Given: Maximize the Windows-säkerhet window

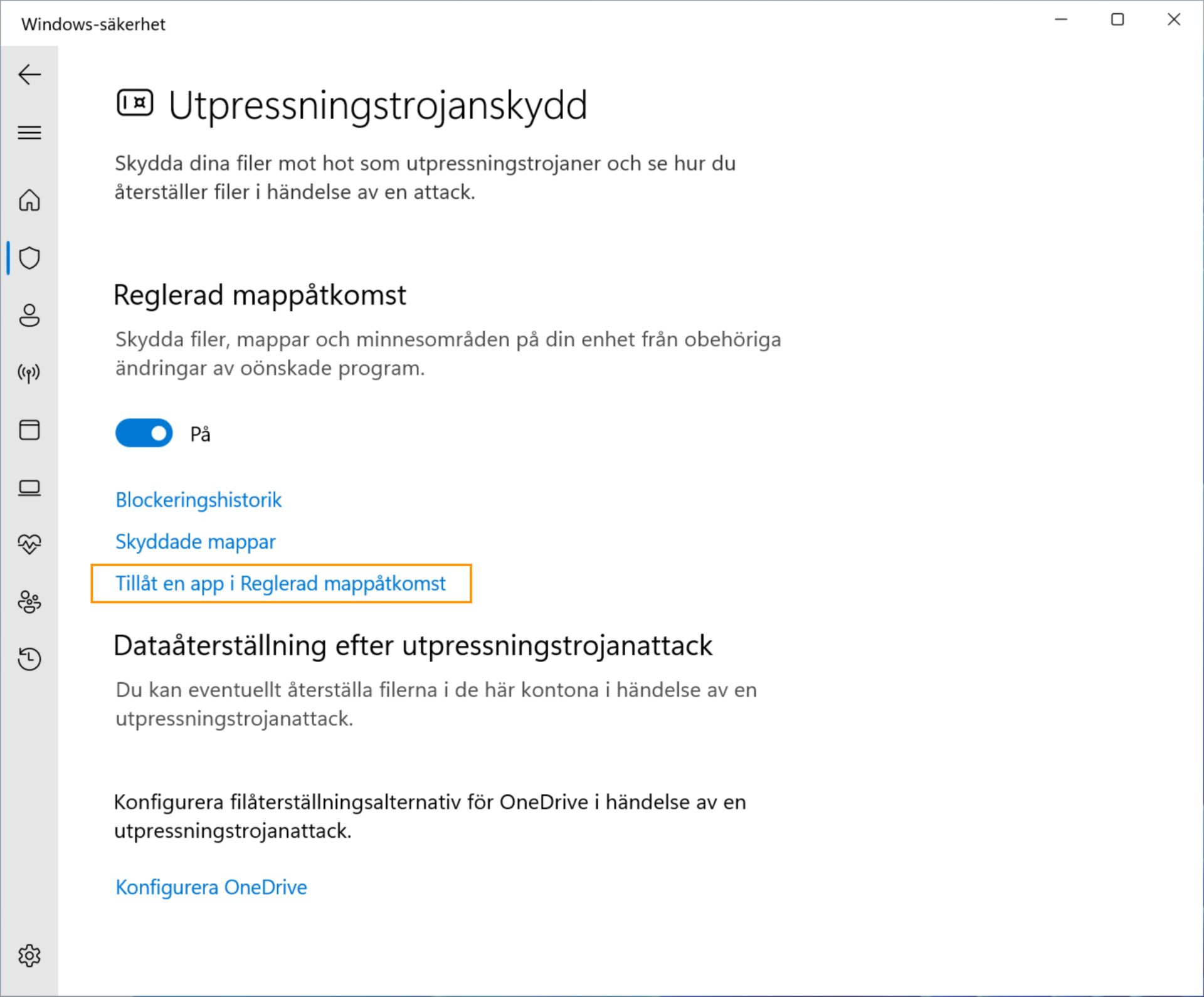Looking at the screenshot, I should click(x=1117, y=20).
